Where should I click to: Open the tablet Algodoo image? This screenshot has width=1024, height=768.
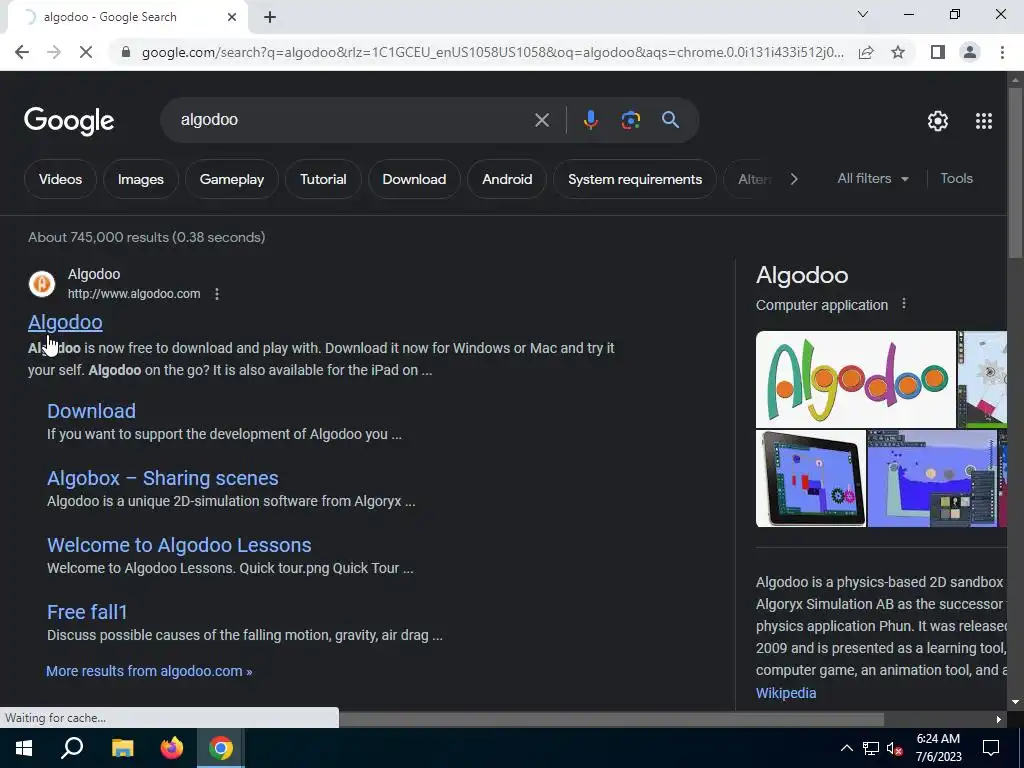810,478
